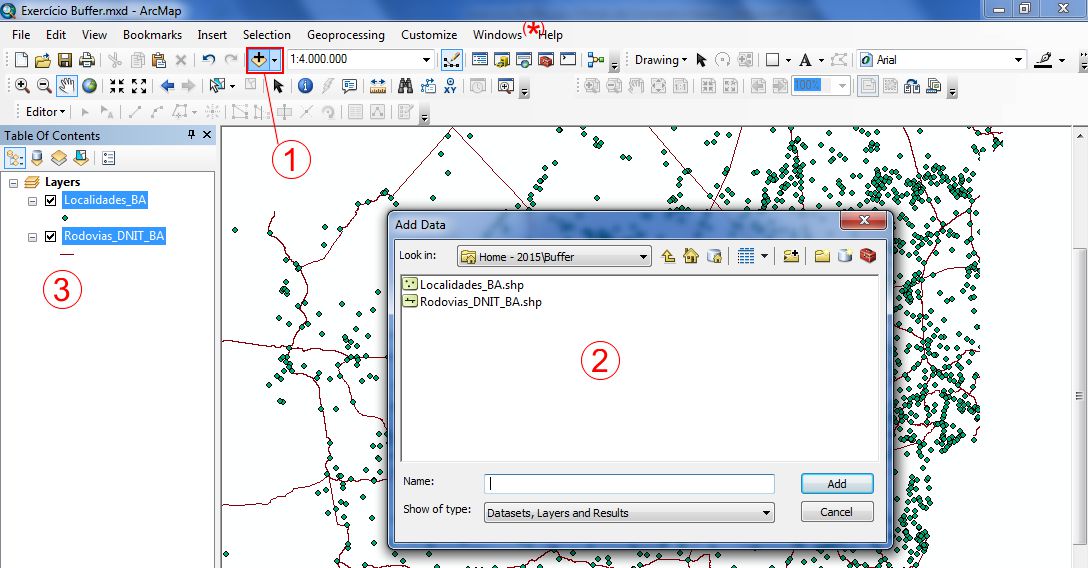Click the Add button in dialog
Image resolution: width=1088 pixels, height=568 pixels.
tap(837, 484)
